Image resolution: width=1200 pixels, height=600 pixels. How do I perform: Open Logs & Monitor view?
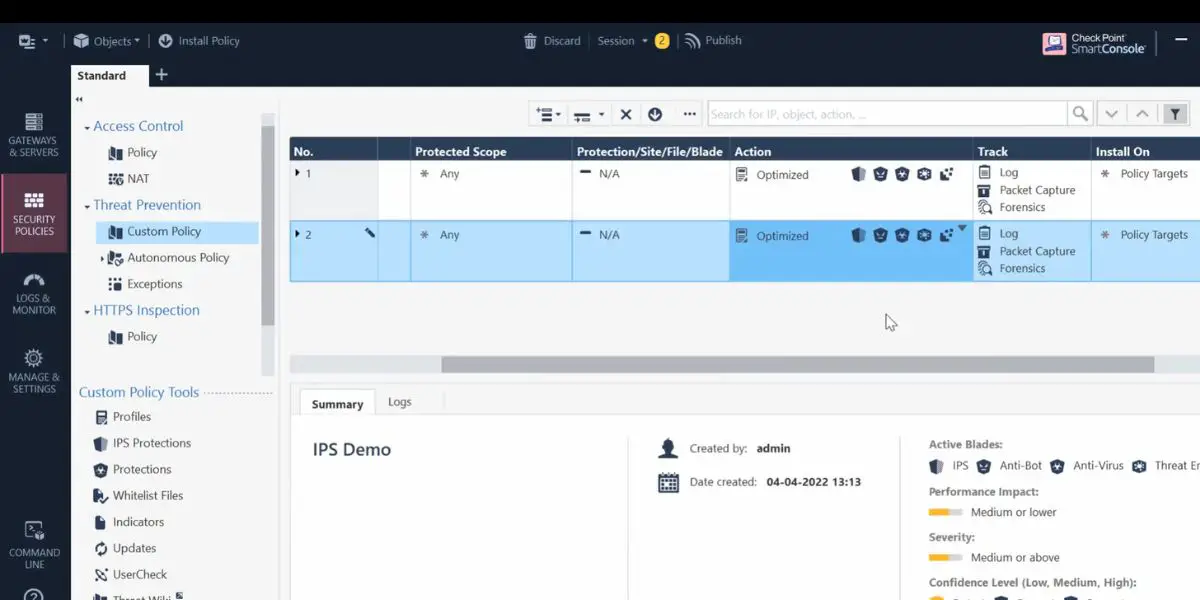[34, 293]
